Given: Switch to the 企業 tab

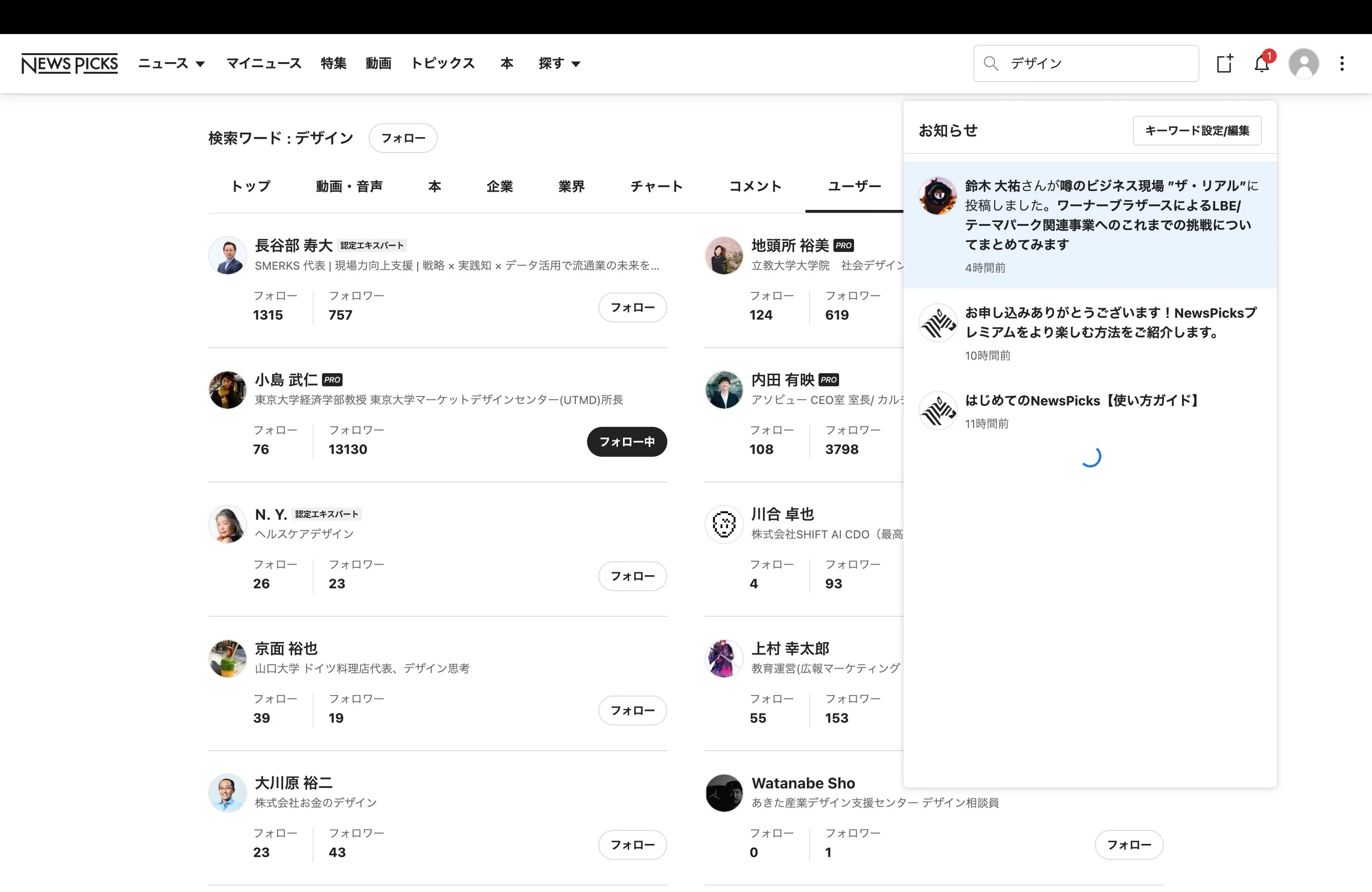Looking at the screenshot, I should [499, 186].
